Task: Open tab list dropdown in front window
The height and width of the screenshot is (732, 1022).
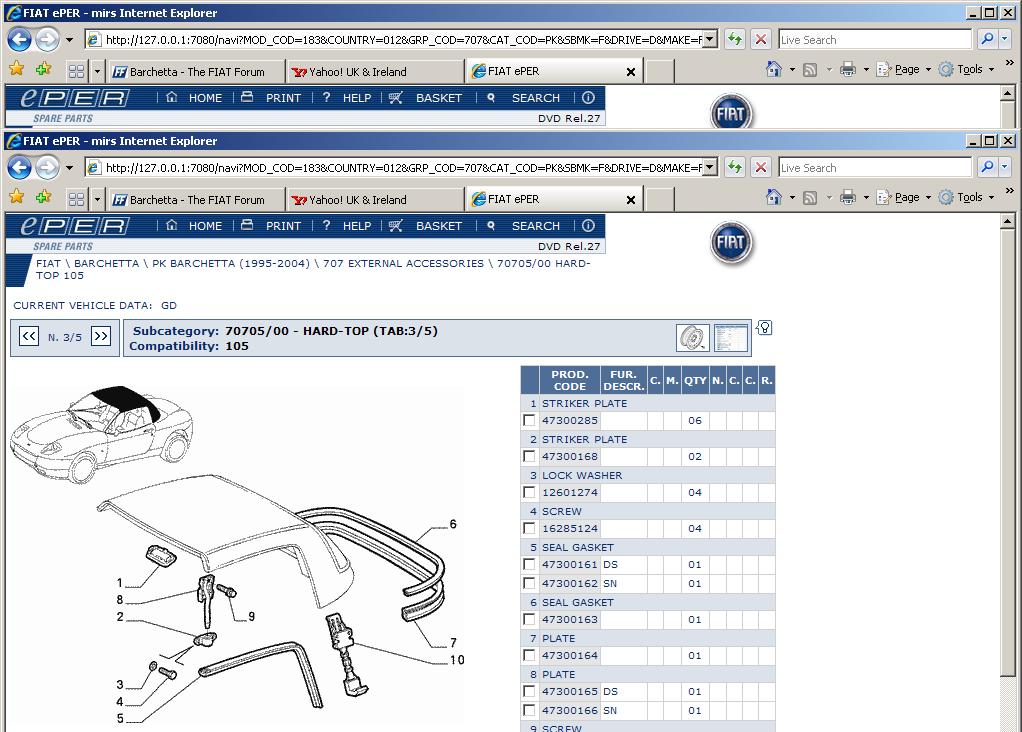Action: (x=98, y=199)
